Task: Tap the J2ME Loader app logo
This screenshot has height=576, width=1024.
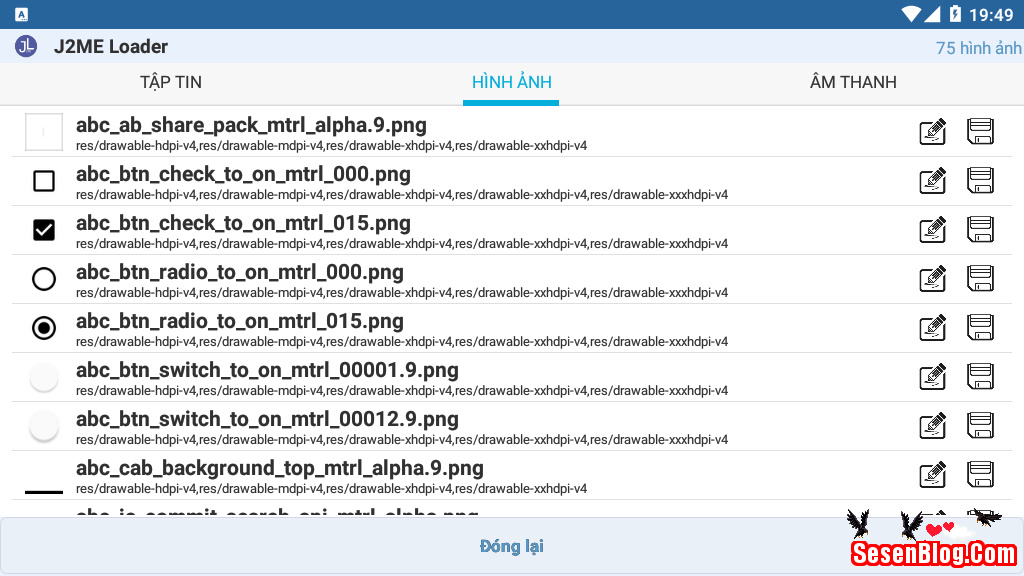Action: click(x=26, y=46)
